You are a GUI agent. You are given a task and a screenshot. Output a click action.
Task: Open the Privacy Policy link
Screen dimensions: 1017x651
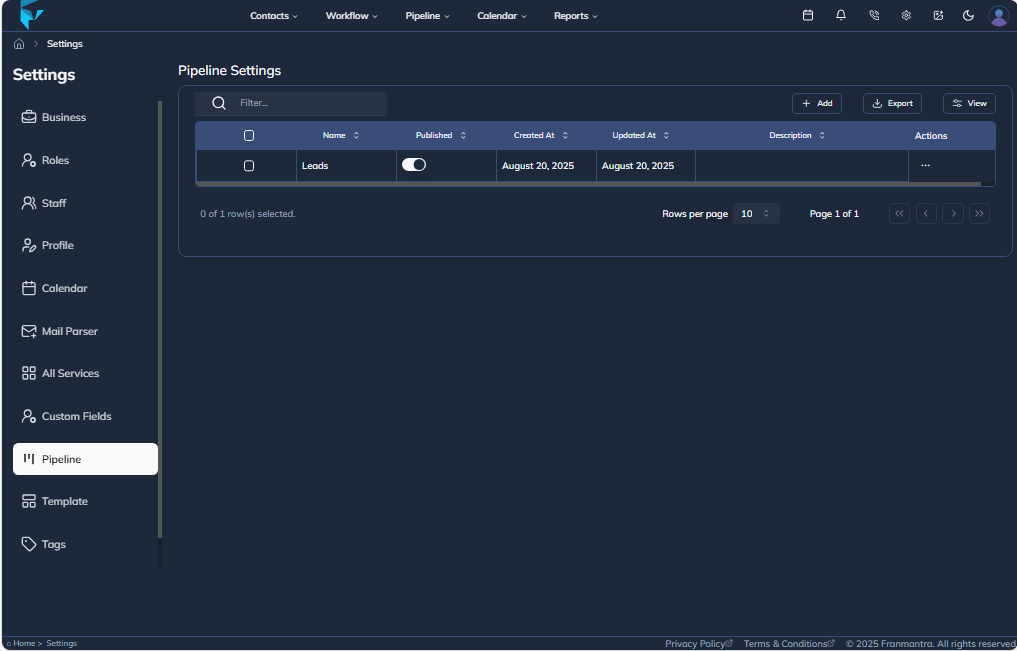tap(698, 643)
